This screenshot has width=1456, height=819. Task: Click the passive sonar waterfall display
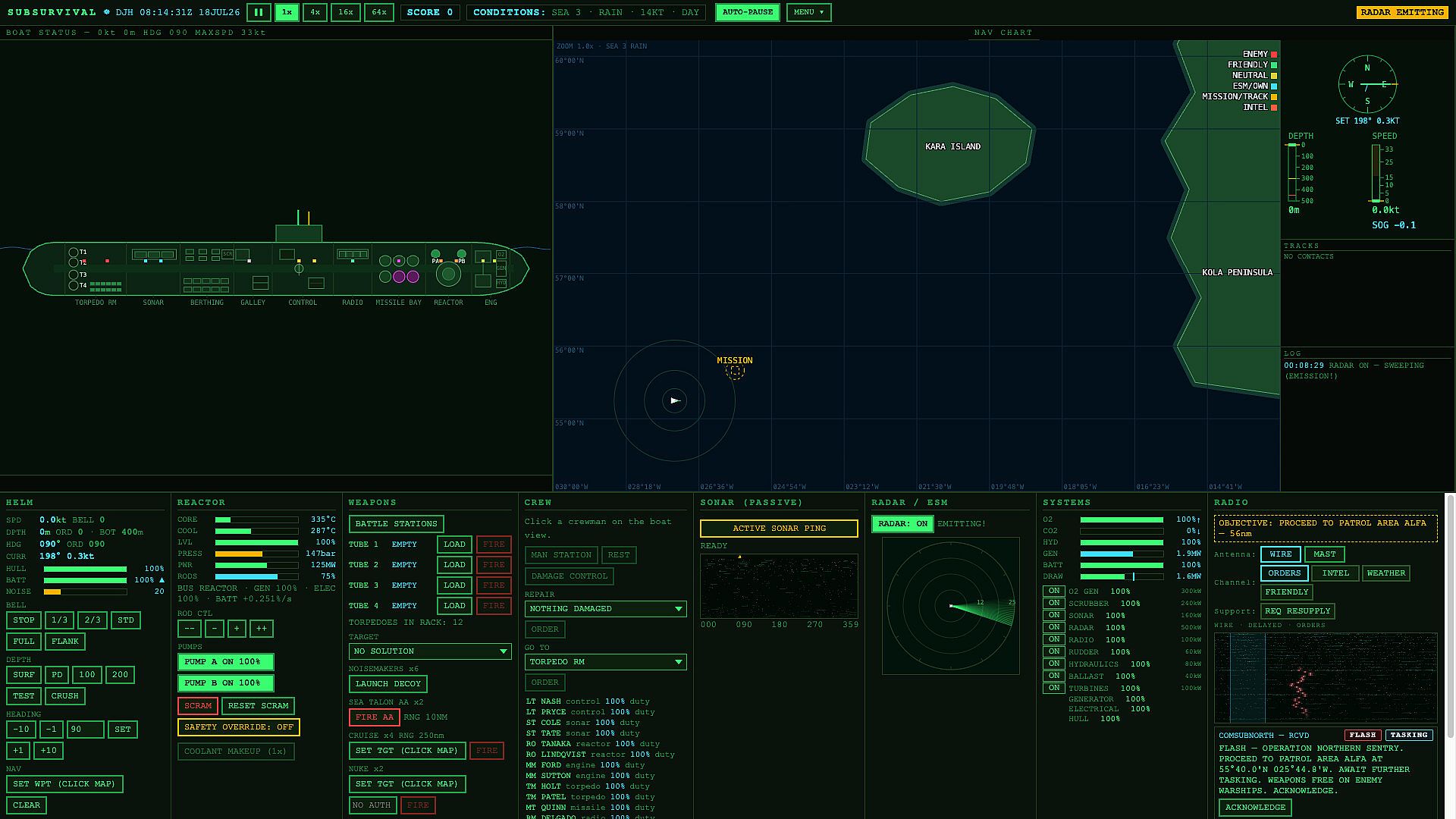tap(779, 586)
